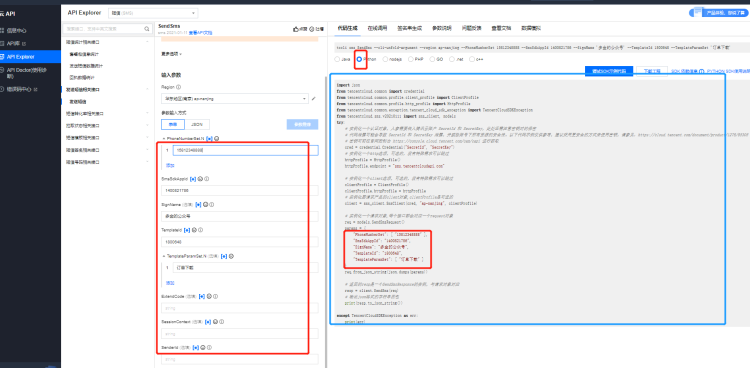Click [*] icon beside TemplateId
750x368 pixels.
point(187,230)
